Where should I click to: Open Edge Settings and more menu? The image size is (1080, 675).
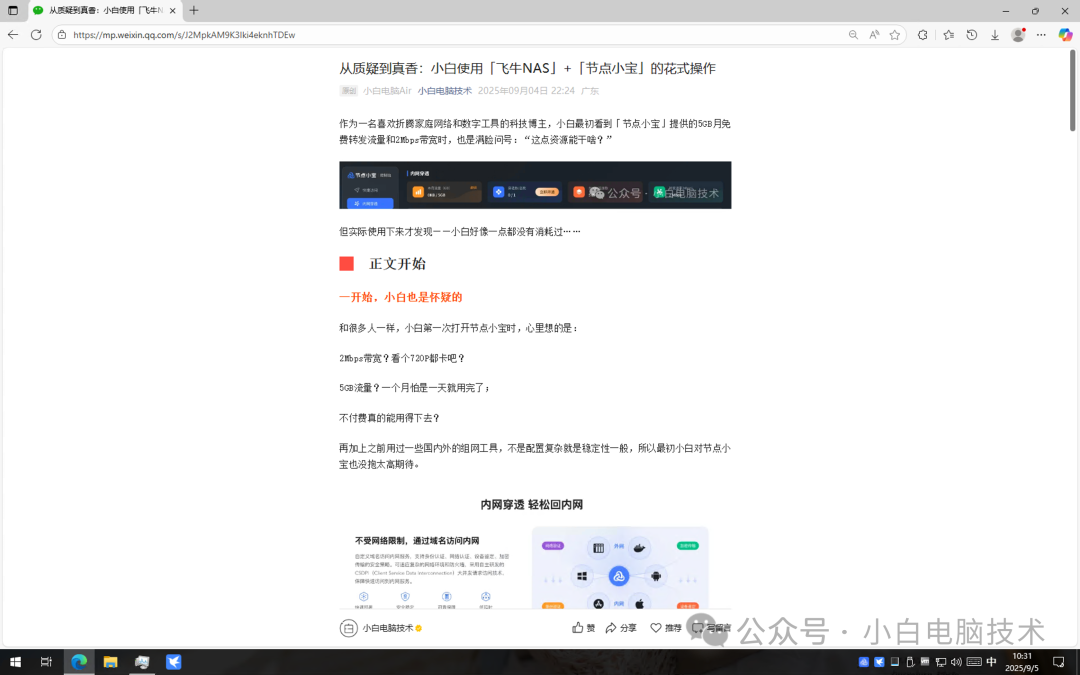(x=1041, y=34)
